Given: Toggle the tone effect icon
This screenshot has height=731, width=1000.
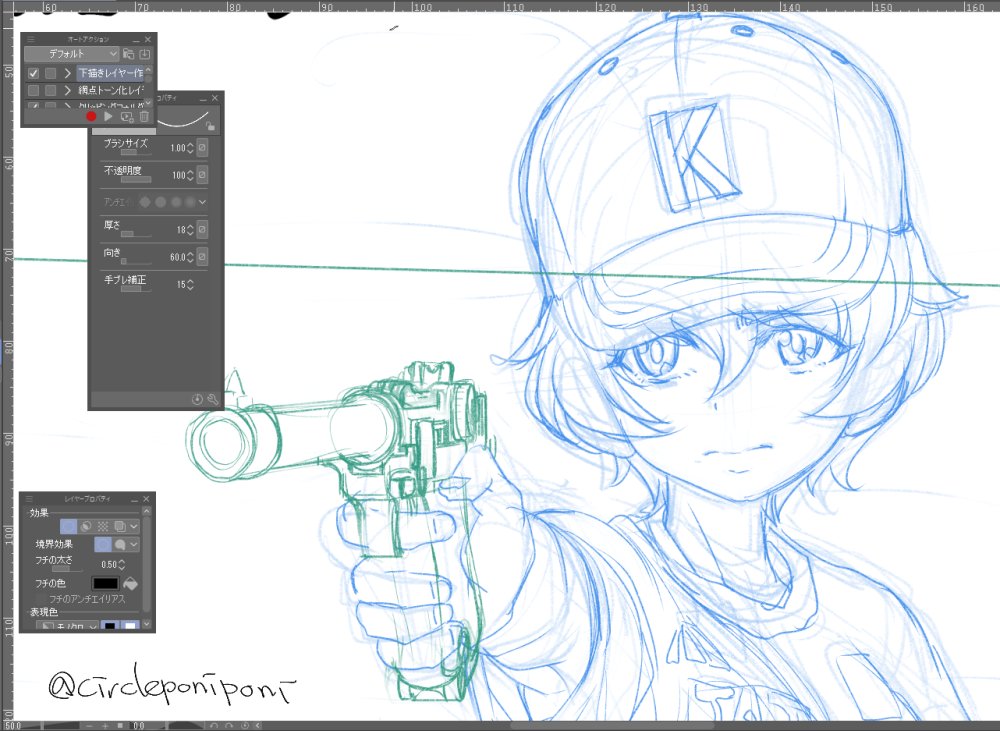Looking at the screenshot, I should (103, 527).
